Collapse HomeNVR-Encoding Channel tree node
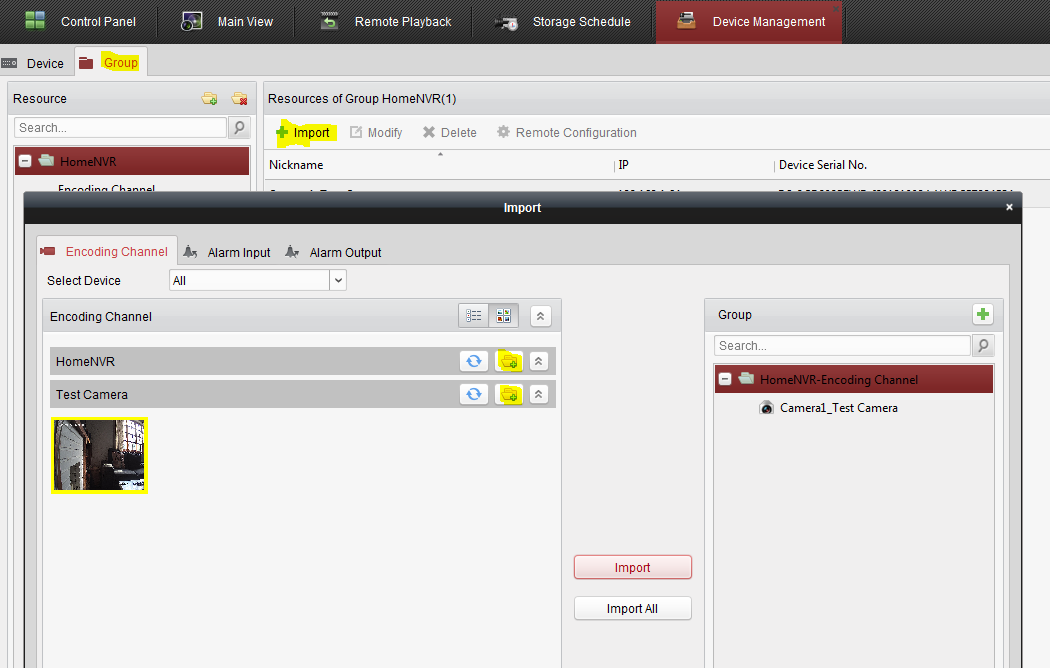 pos(725,380)
